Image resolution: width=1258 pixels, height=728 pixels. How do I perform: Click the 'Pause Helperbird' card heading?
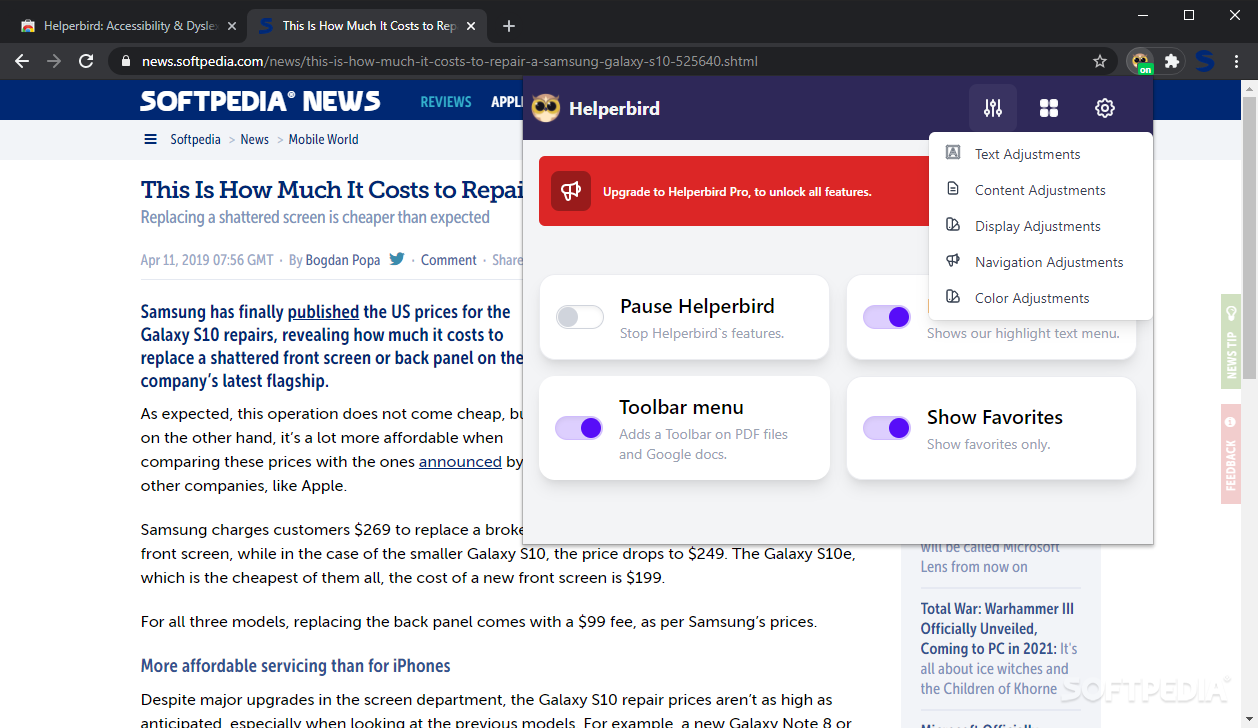pos(697,306)
